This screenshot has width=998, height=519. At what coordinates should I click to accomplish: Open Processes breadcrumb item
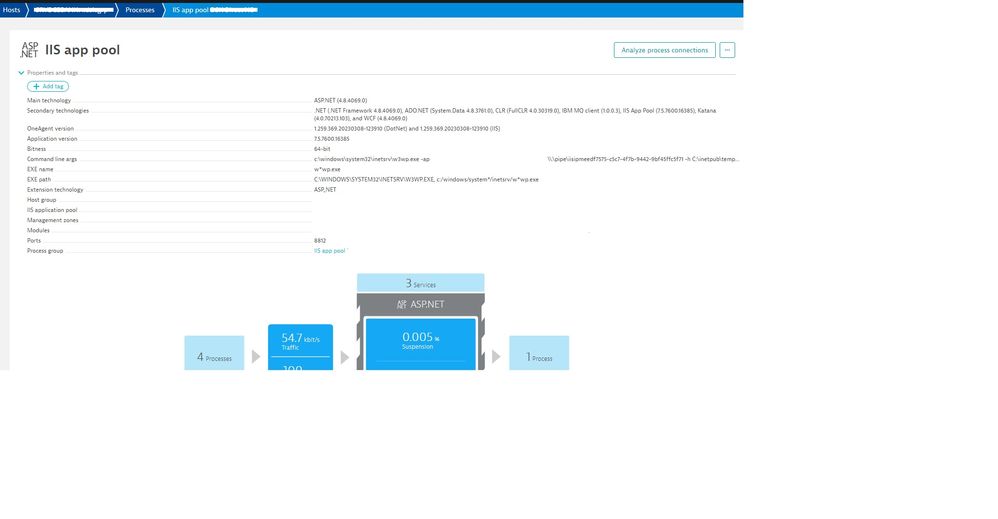coord(140,9)
